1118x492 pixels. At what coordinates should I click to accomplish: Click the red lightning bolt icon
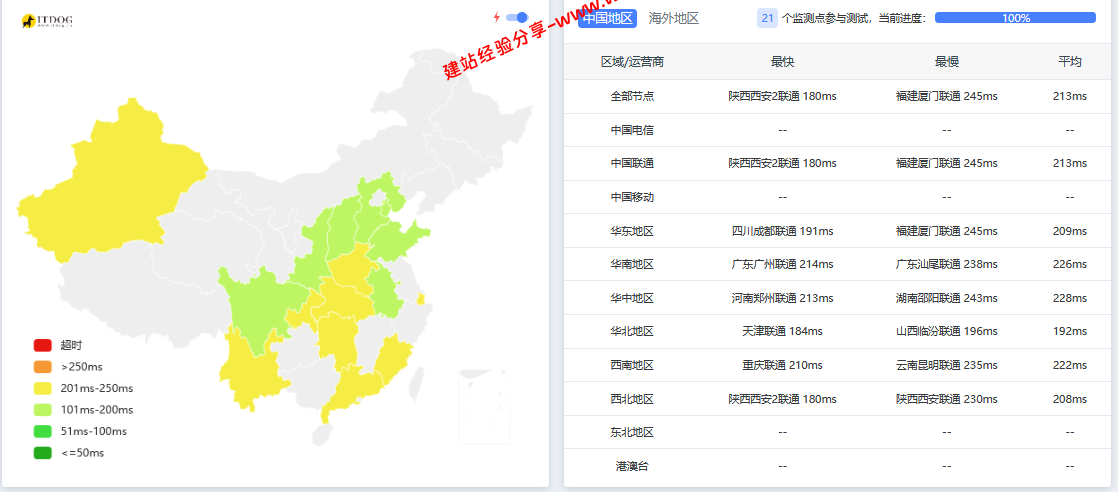[x=497, y=17]
